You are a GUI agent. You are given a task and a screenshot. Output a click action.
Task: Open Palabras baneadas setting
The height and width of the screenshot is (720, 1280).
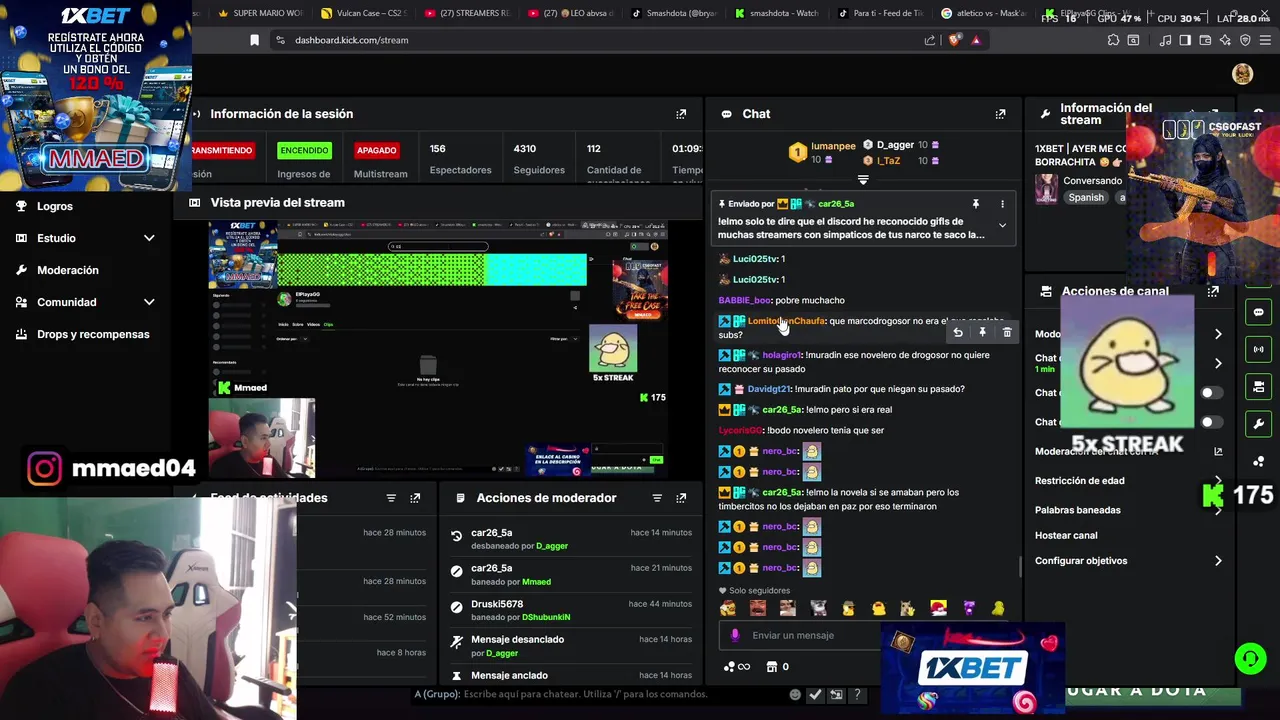pyautogui.click(x=1128, y=510)
